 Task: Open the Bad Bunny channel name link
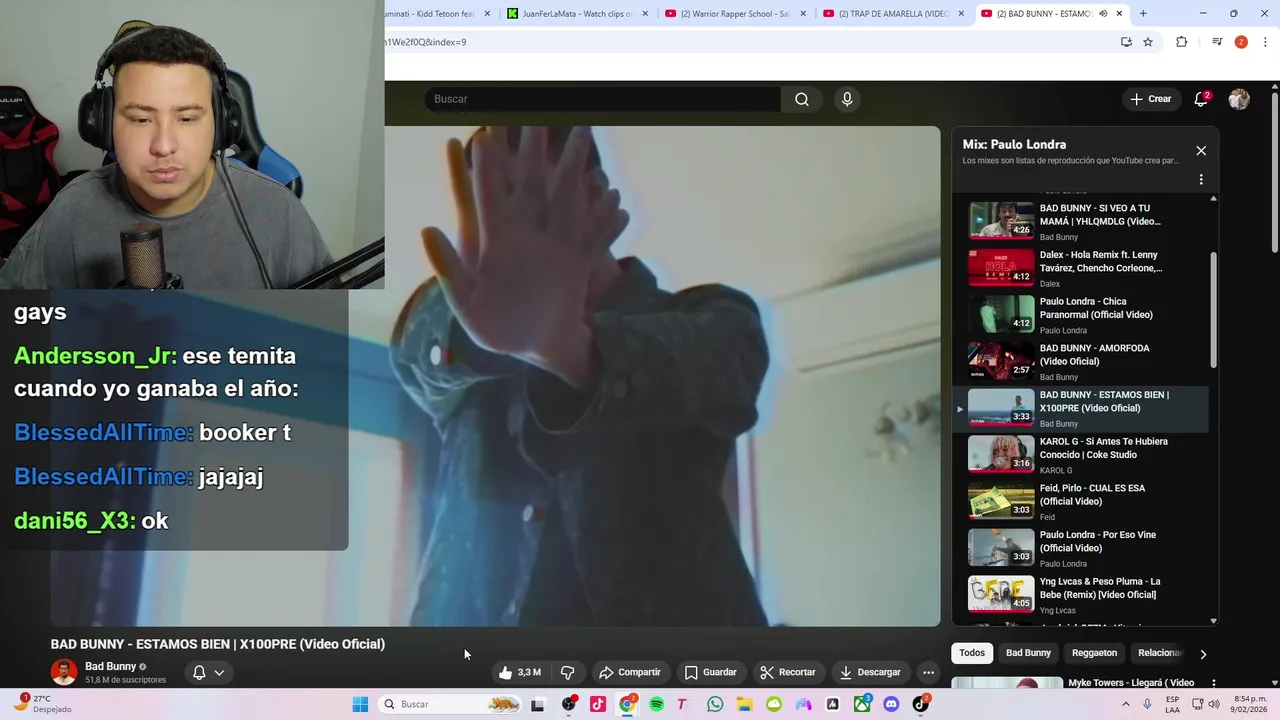coord(110,666)
